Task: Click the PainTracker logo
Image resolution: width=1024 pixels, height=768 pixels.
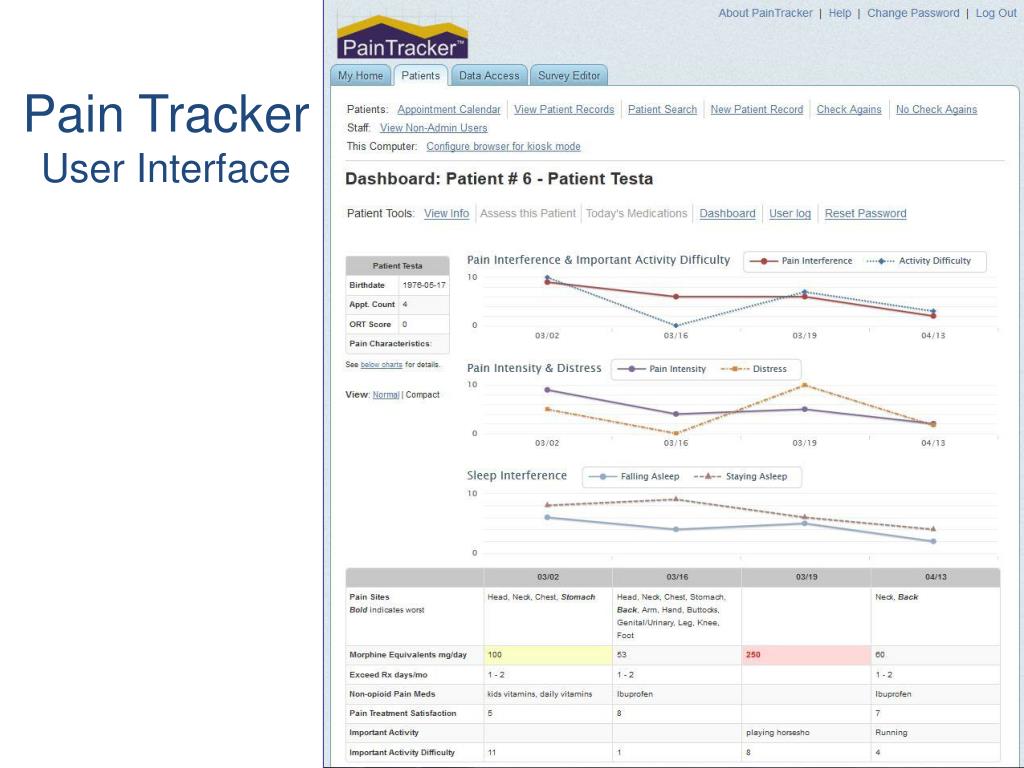Action: (x=402, y=38)
